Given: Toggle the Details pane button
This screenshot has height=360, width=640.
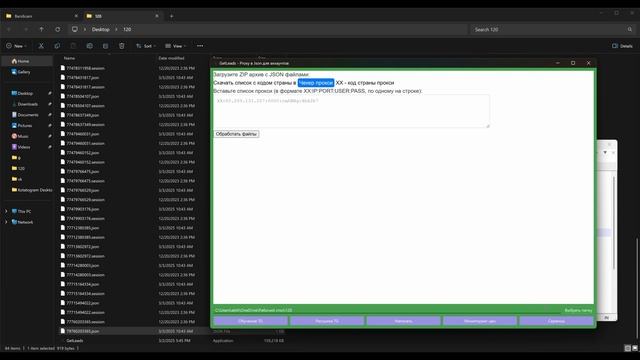Looking at the screenshot, I should click(x=622, y=46).
